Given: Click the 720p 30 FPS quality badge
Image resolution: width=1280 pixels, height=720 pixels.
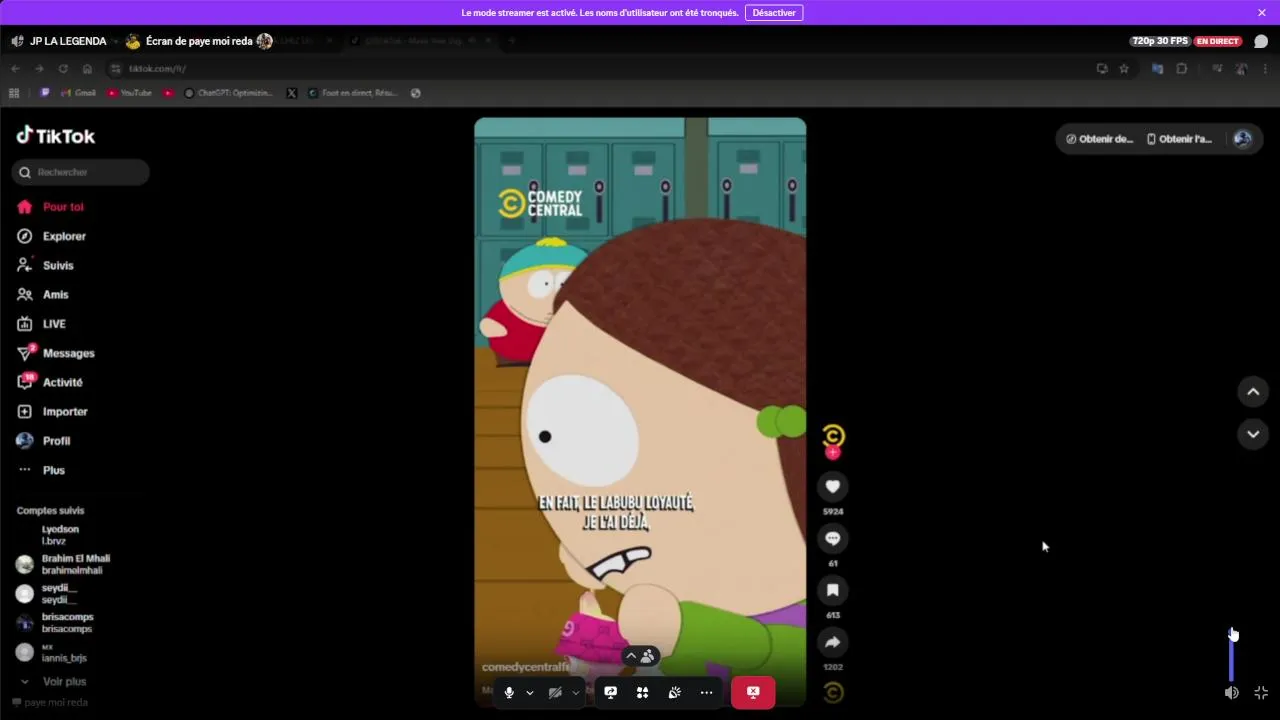Looking at the screenshot, I should (1160, 41).
